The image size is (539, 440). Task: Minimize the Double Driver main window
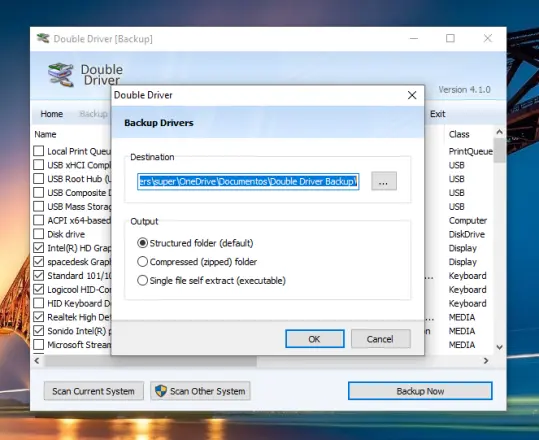tap(414, 38)
